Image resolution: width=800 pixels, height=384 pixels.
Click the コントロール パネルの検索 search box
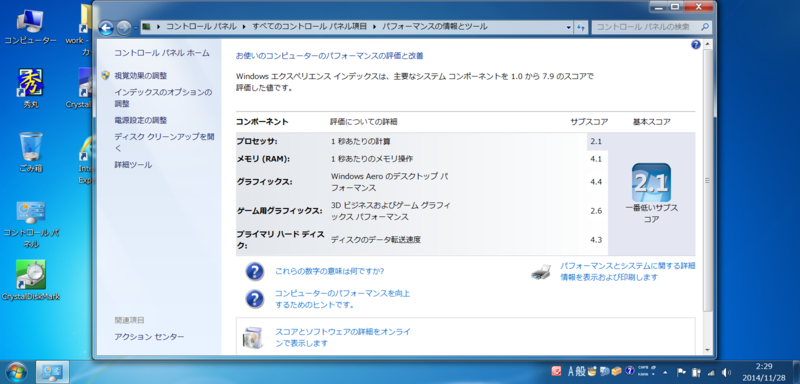(652, 27)
